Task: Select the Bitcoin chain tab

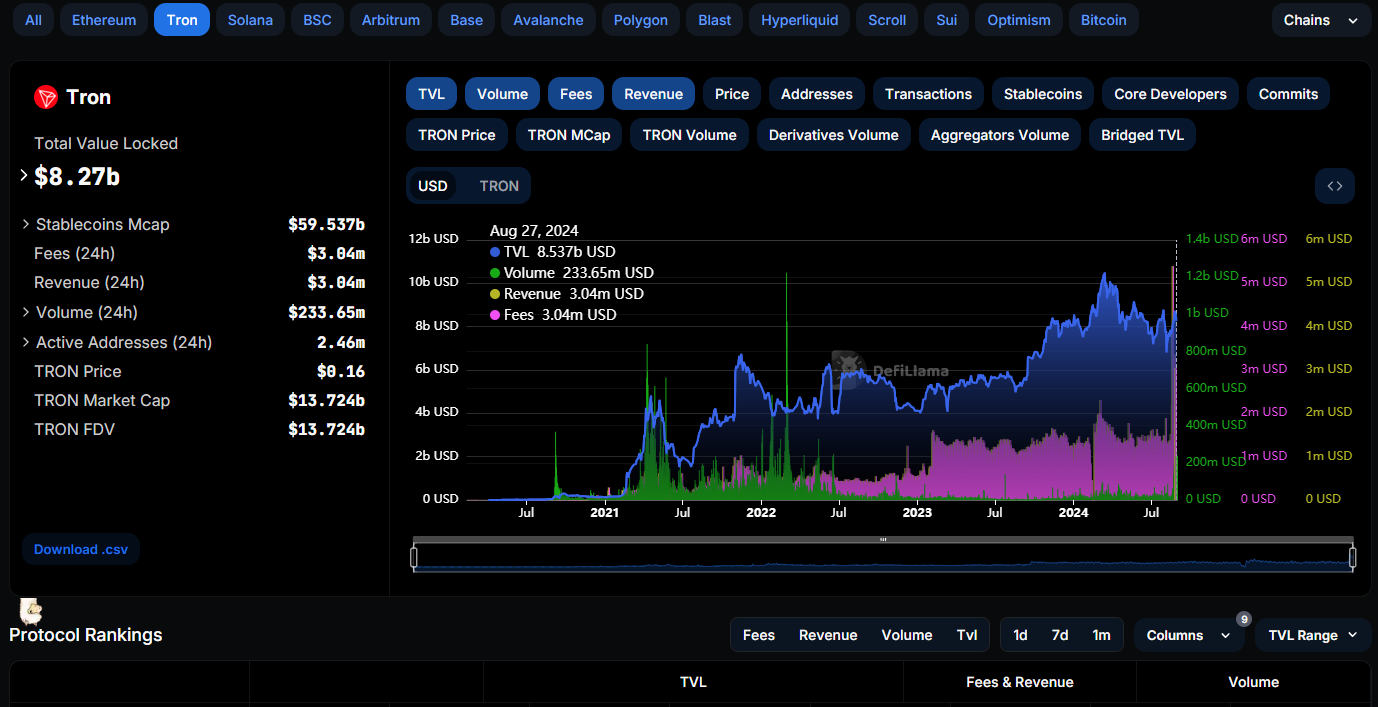Action: point(1103,20)
